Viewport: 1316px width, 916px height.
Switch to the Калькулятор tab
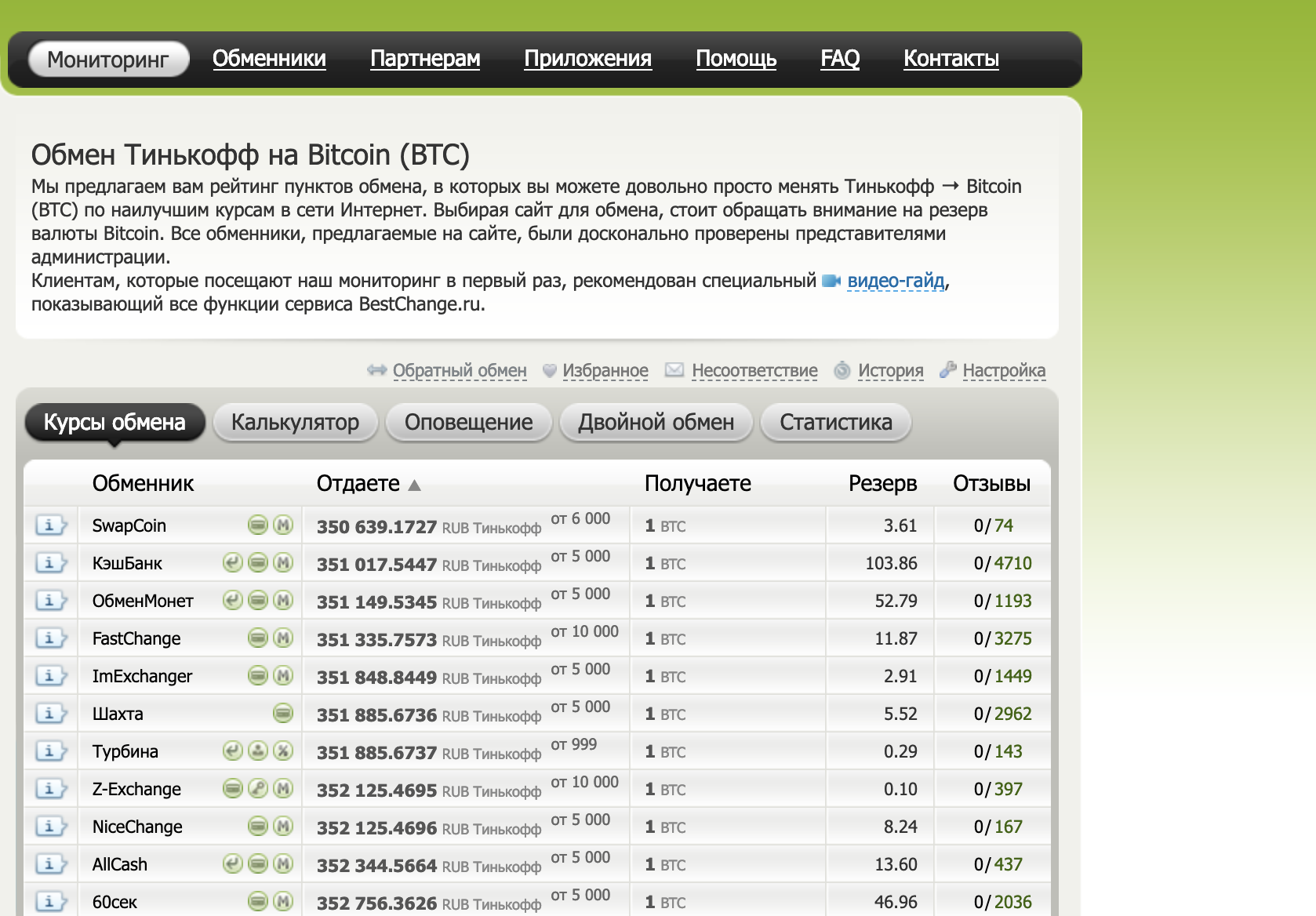pyautogui.click(x=295, y=422)
